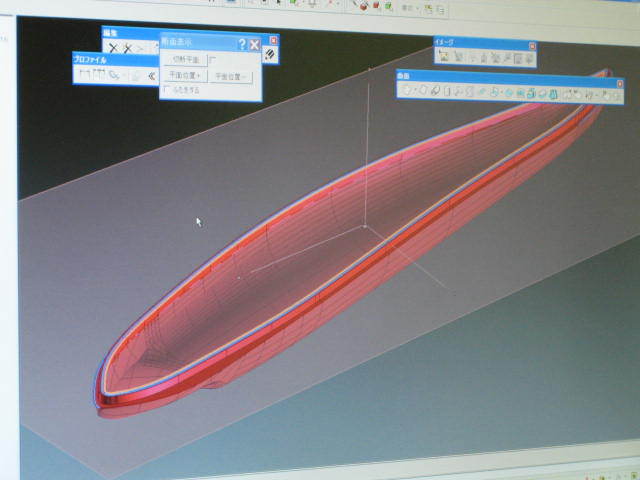640x480 pixels.
Task: Close the 編集 toolbar with its red close button
Action: coord(273,40)
